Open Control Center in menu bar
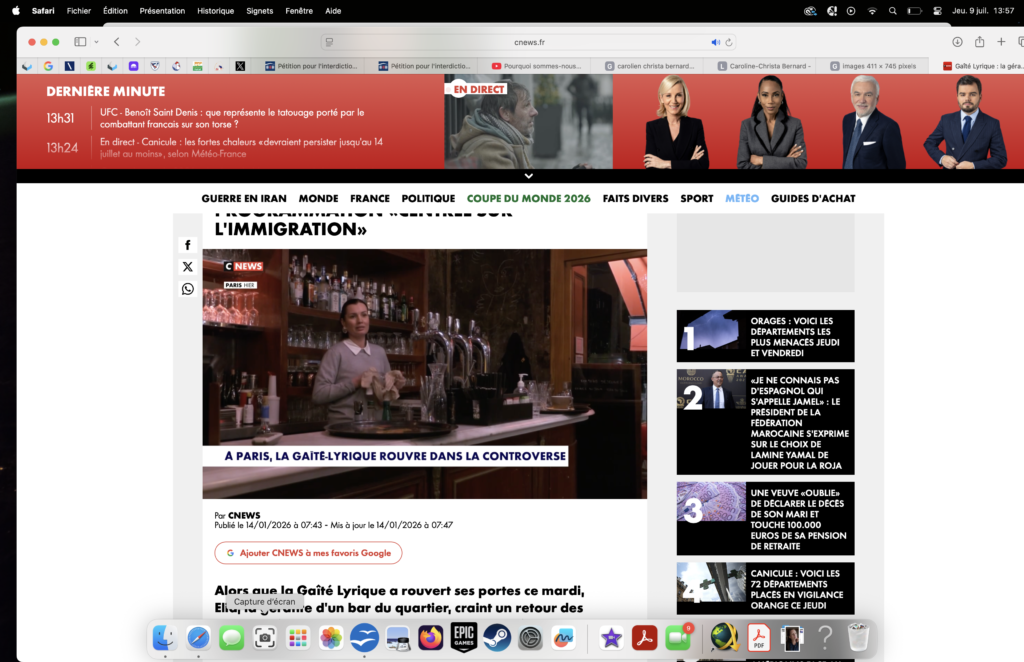This screenshot has width=1024, height=662. click(937, 11)
